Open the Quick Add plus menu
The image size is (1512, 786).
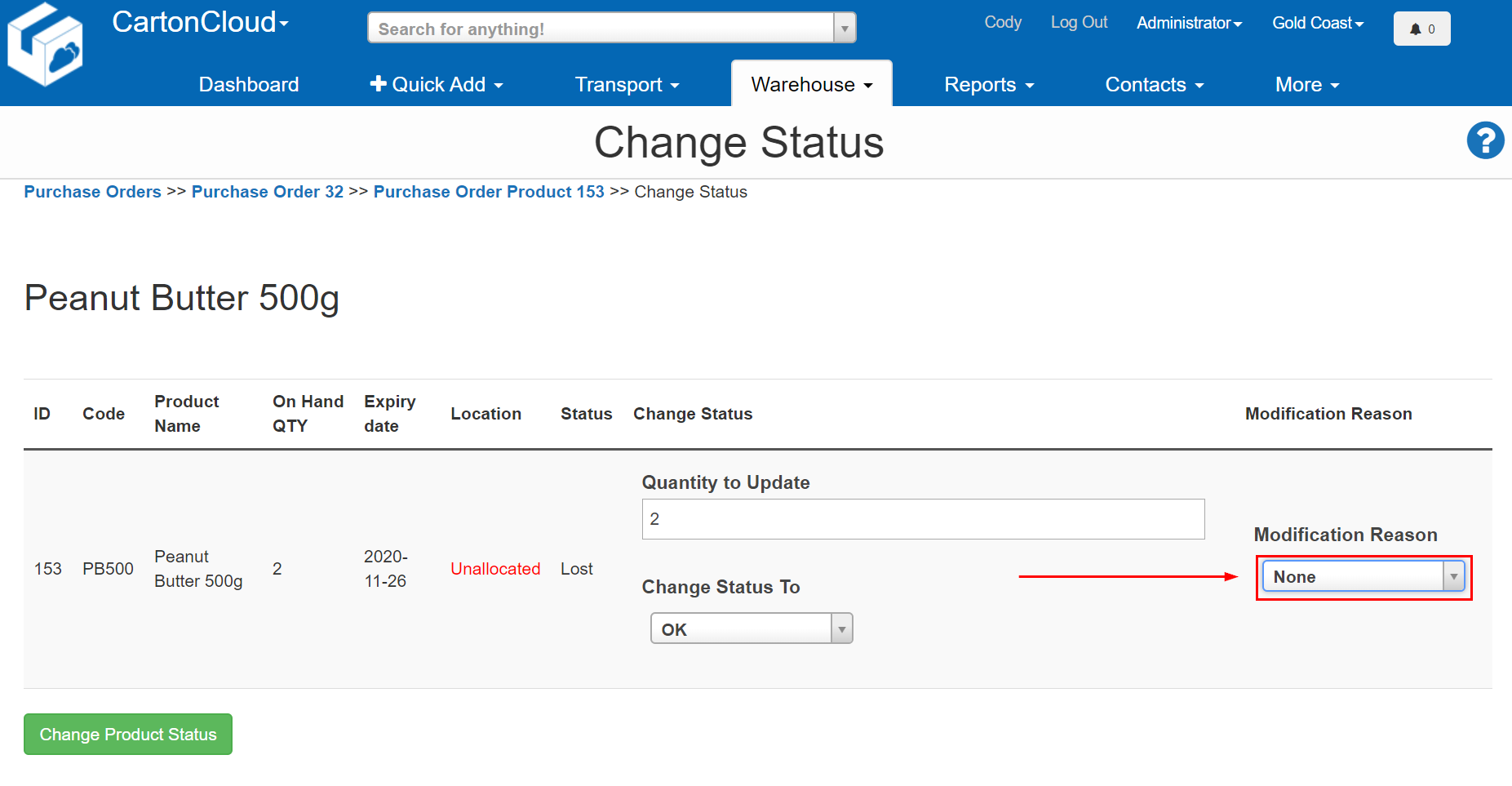pos(436,85)
